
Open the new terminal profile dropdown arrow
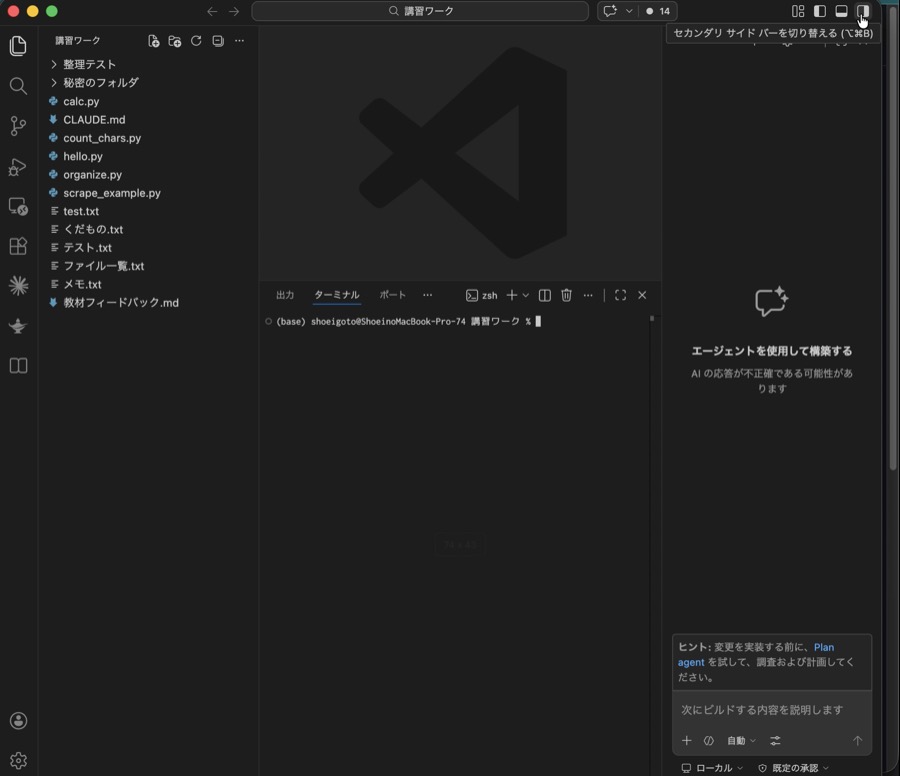pos(525,295)
